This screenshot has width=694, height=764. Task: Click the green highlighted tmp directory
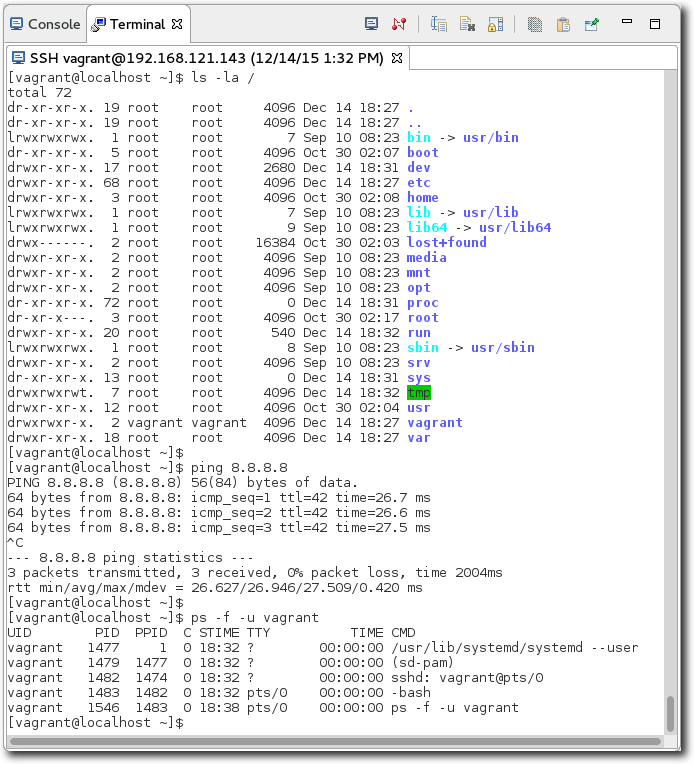pos(418,393)
